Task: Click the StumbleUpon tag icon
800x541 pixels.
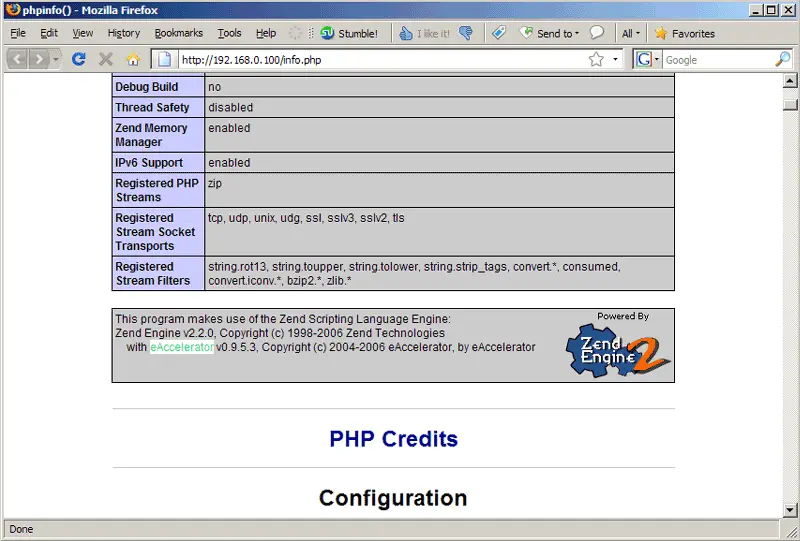Action: point(499,33)
